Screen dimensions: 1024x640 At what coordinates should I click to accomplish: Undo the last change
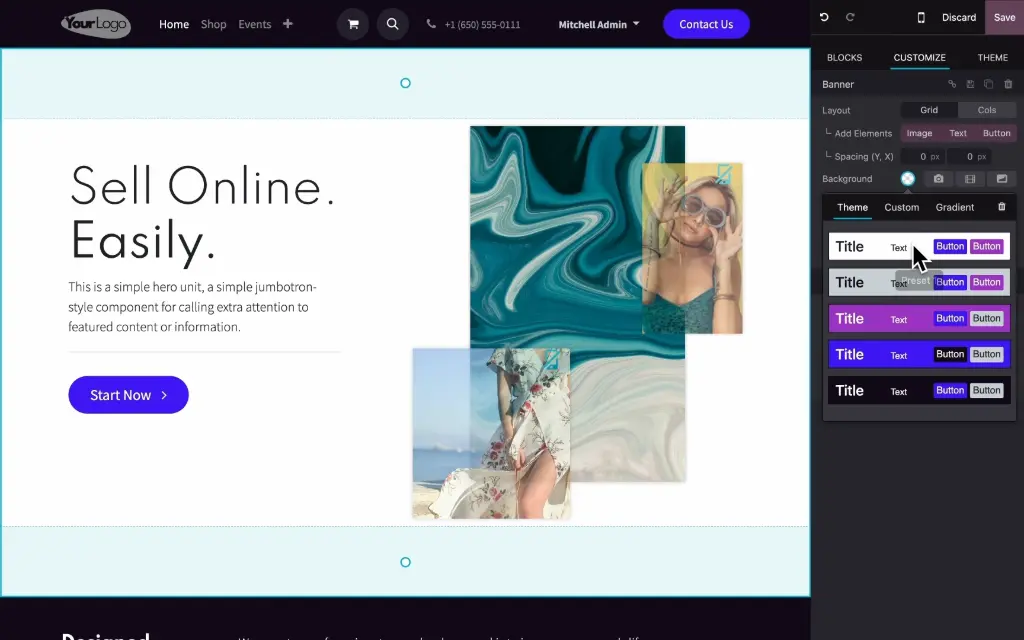[x=824, y=18]
